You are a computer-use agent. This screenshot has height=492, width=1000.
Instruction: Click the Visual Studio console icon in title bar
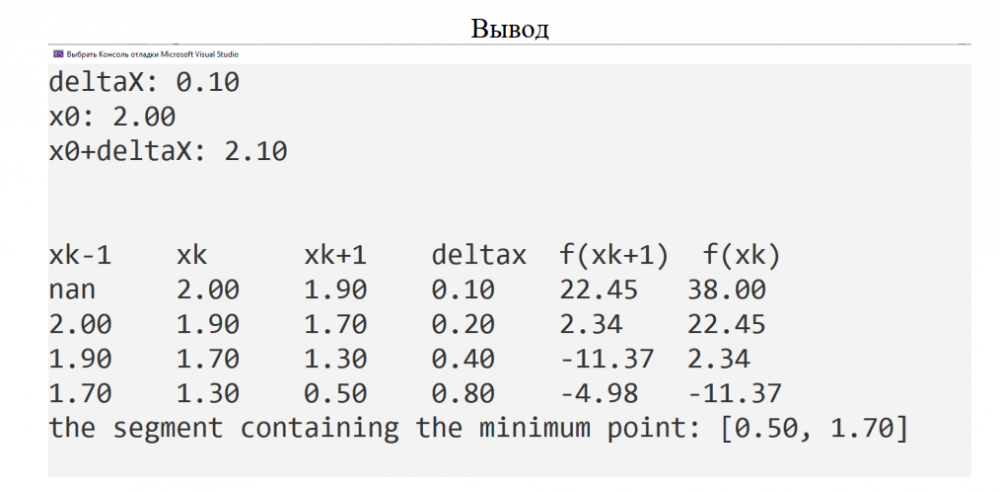tap(58, 54)
